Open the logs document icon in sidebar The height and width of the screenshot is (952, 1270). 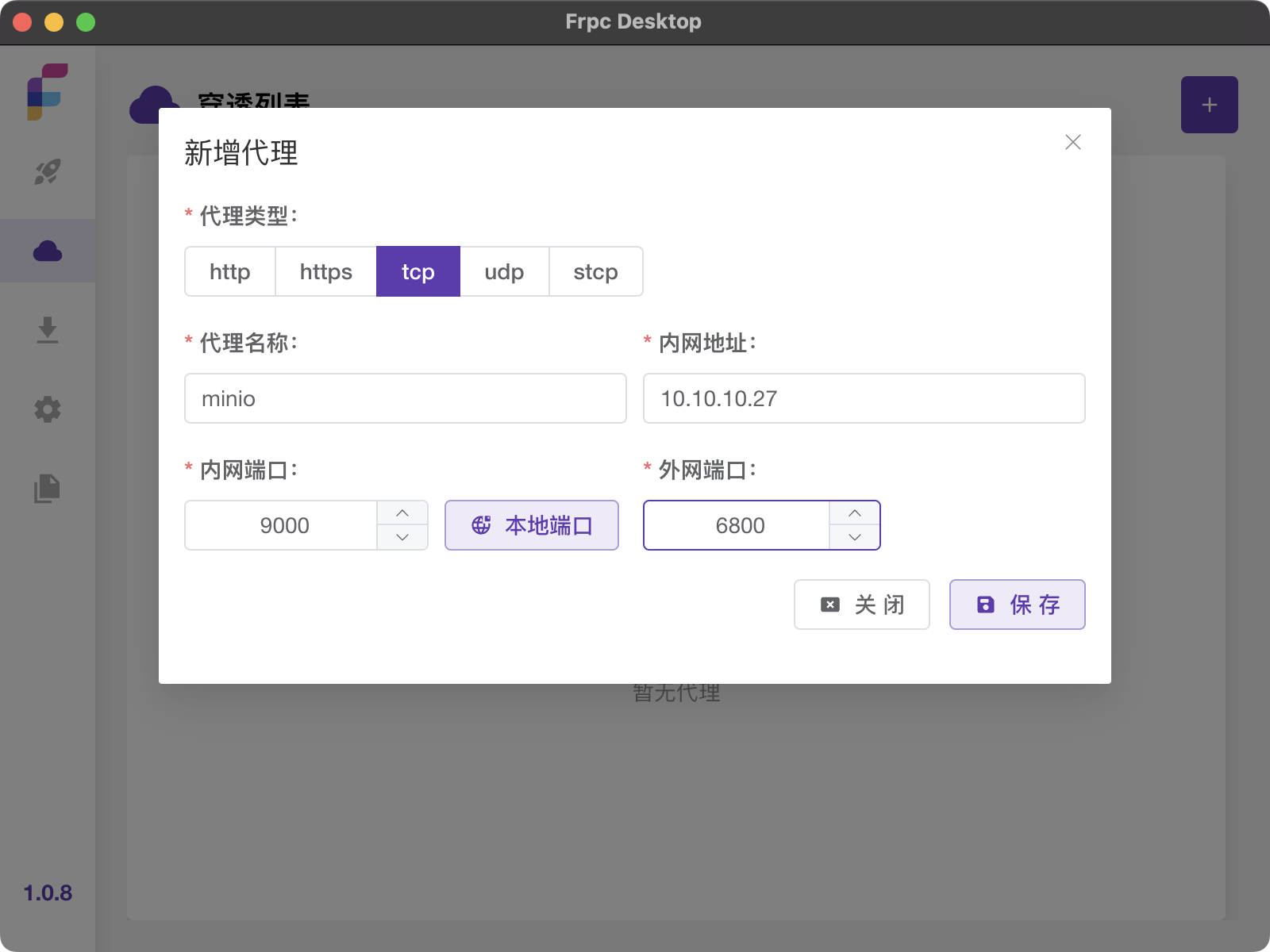click(48, 489)
